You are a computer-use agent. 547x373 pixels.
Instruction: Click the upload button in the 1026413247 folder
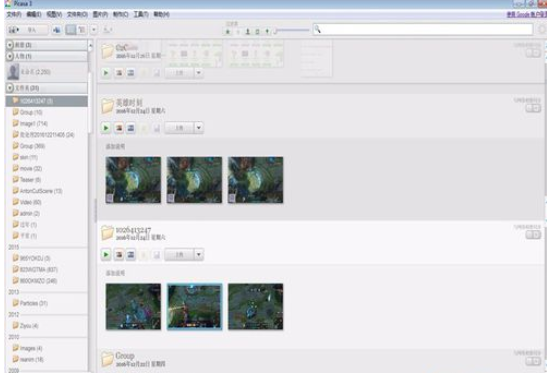[179, 255]
